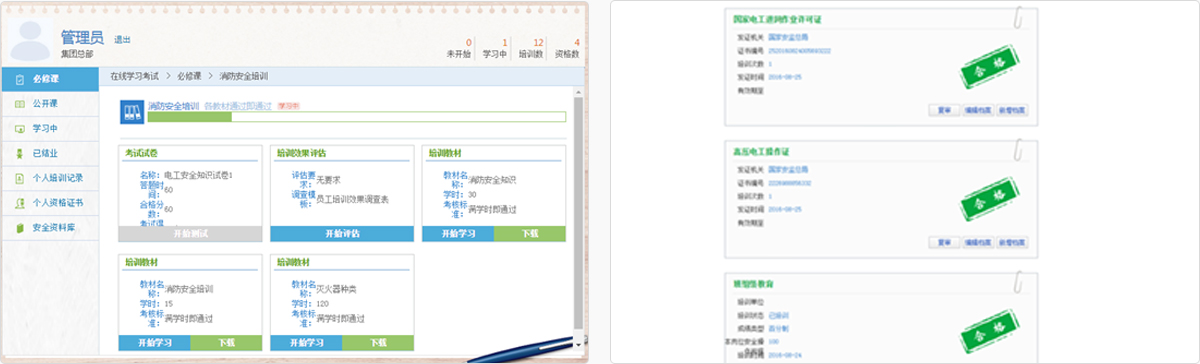Click the 开始测试 button

click(191, 233)
